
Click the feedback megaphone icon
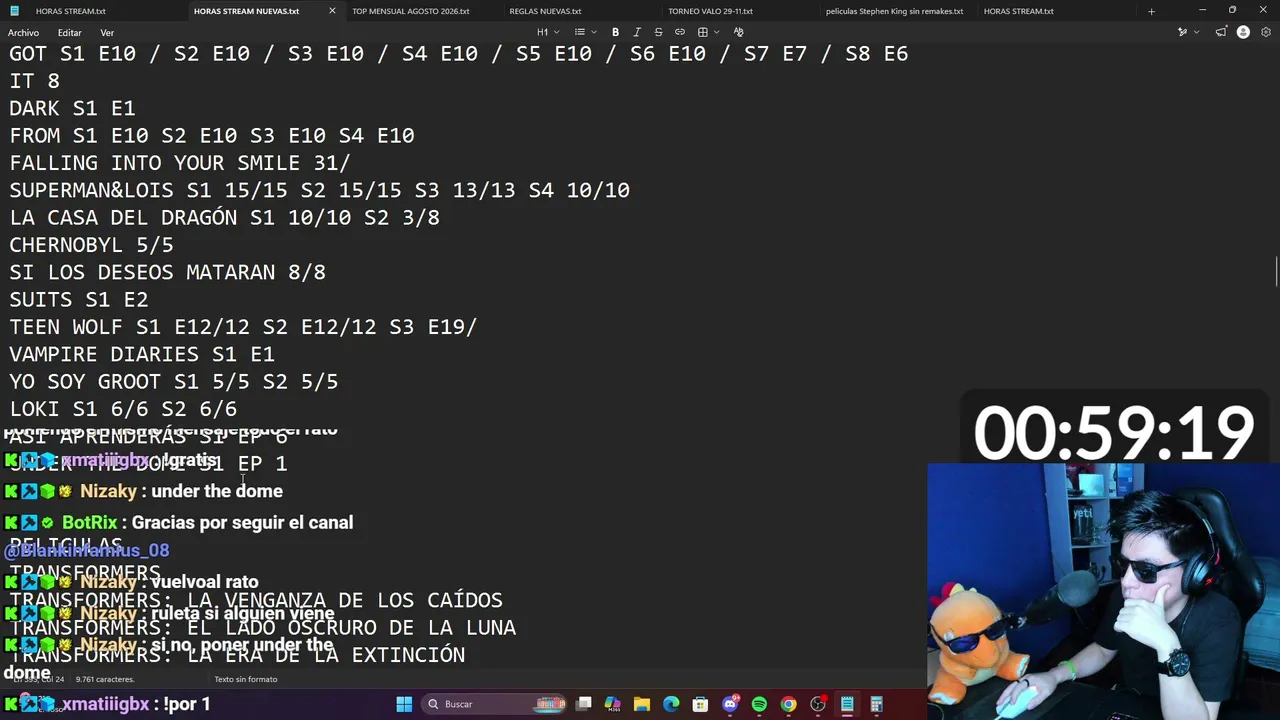point(1221,32)
